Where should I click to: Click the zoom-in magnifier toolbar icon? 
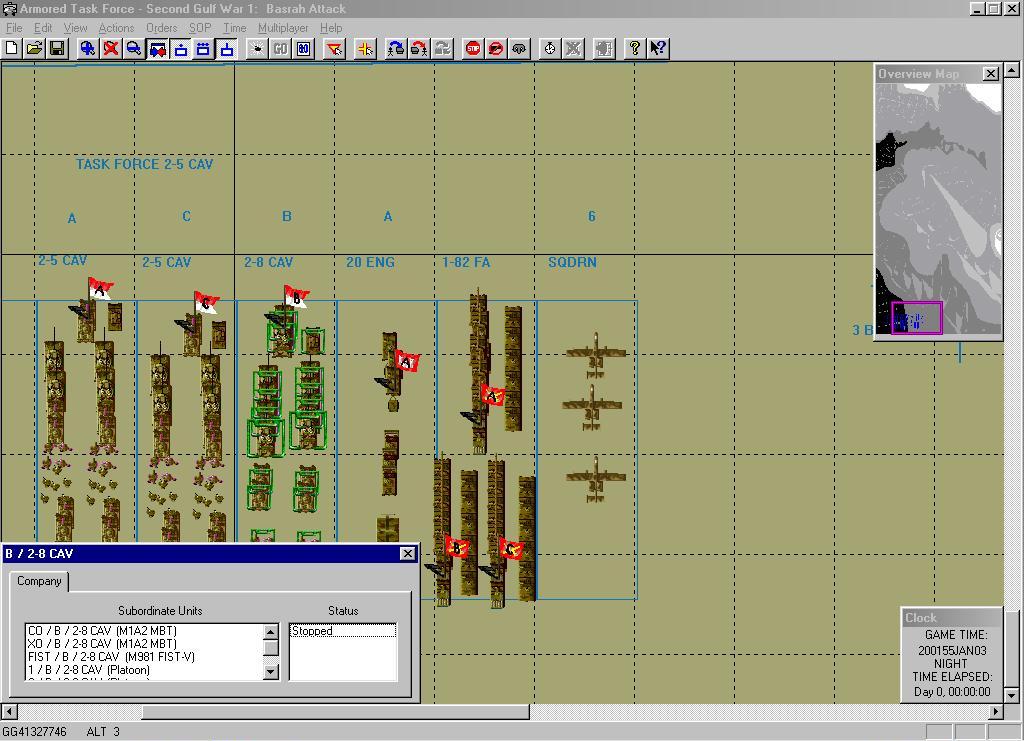point(88,48)
